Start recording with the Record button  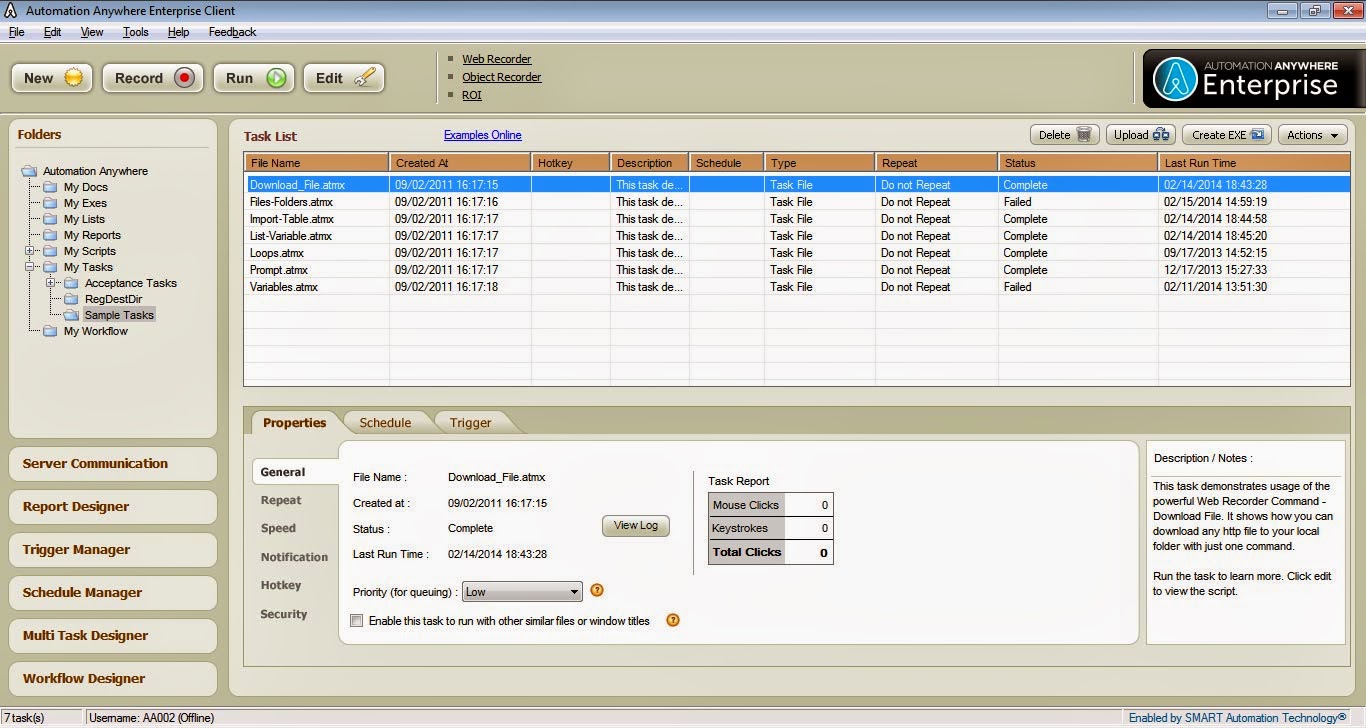(x=153, y=78)
